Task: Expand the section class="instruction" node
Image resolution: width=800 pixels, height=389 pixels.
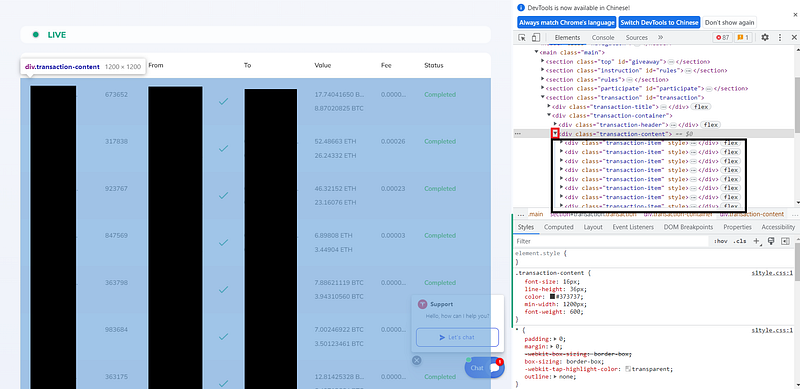Action: pos(543,70)
